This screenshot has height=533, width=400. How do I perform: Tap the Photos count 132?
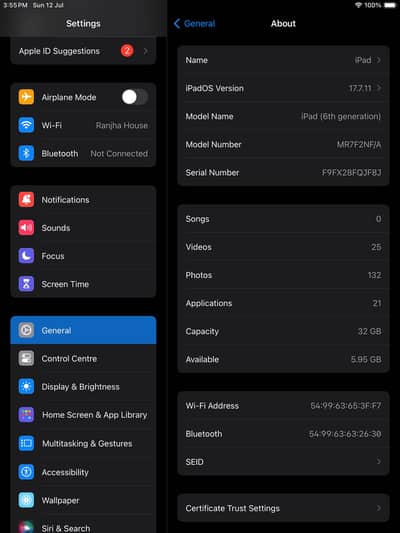[x=374, y=275]
